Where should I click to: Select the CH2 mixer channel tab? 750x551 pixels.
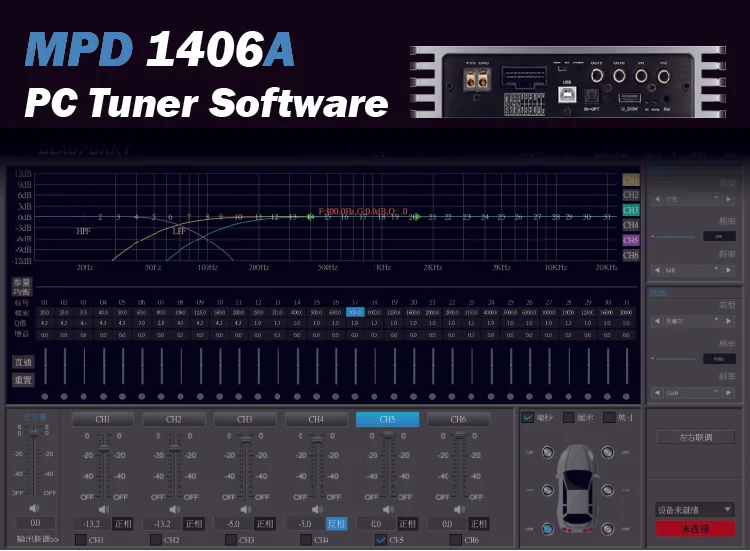pos(174,419)
